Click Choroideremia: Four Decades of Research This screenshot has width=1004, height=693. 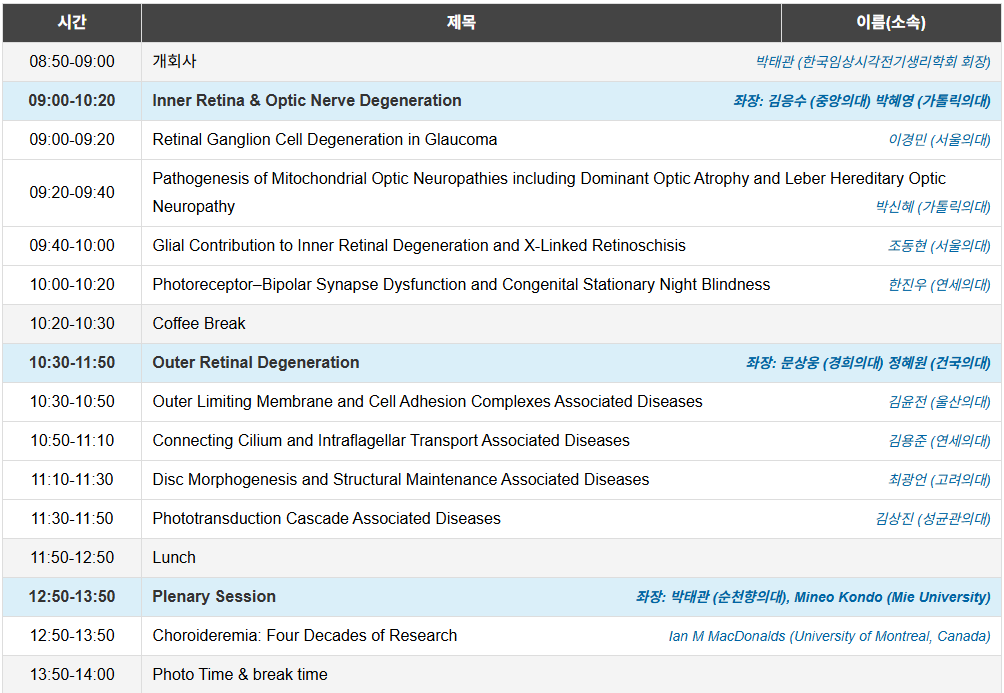click(304, 635)
